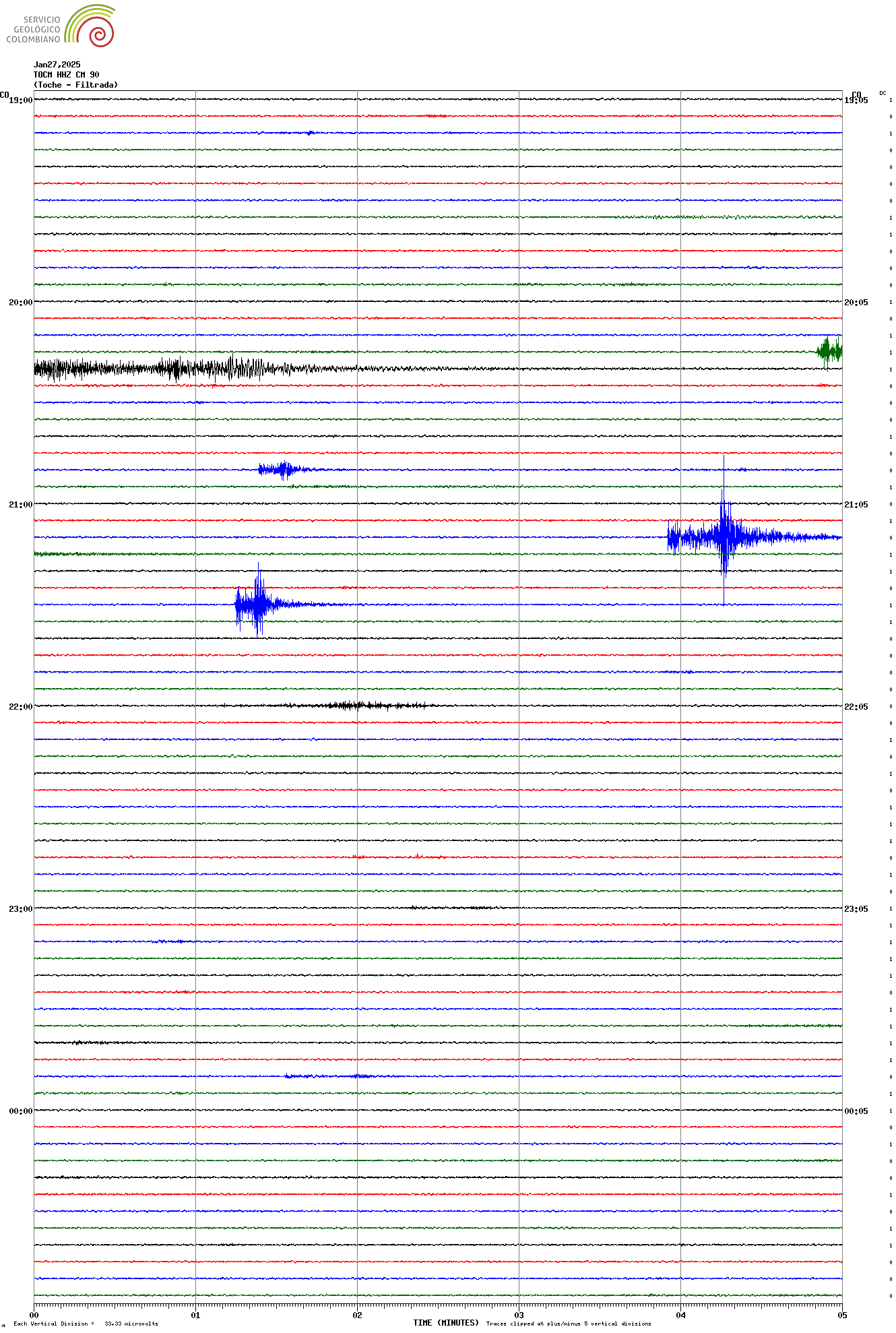
Task: Select the 21:00 left-side time label
Action: pyautogui.click(x=20, y=505)
